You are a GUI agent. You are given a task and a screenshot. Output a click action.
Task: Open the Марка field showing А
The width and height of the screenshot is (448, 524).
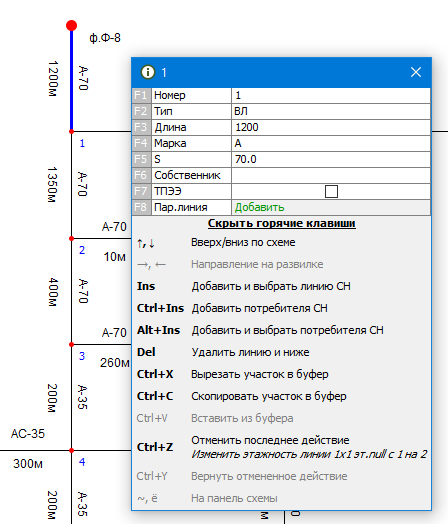click(x=331, y=143)
